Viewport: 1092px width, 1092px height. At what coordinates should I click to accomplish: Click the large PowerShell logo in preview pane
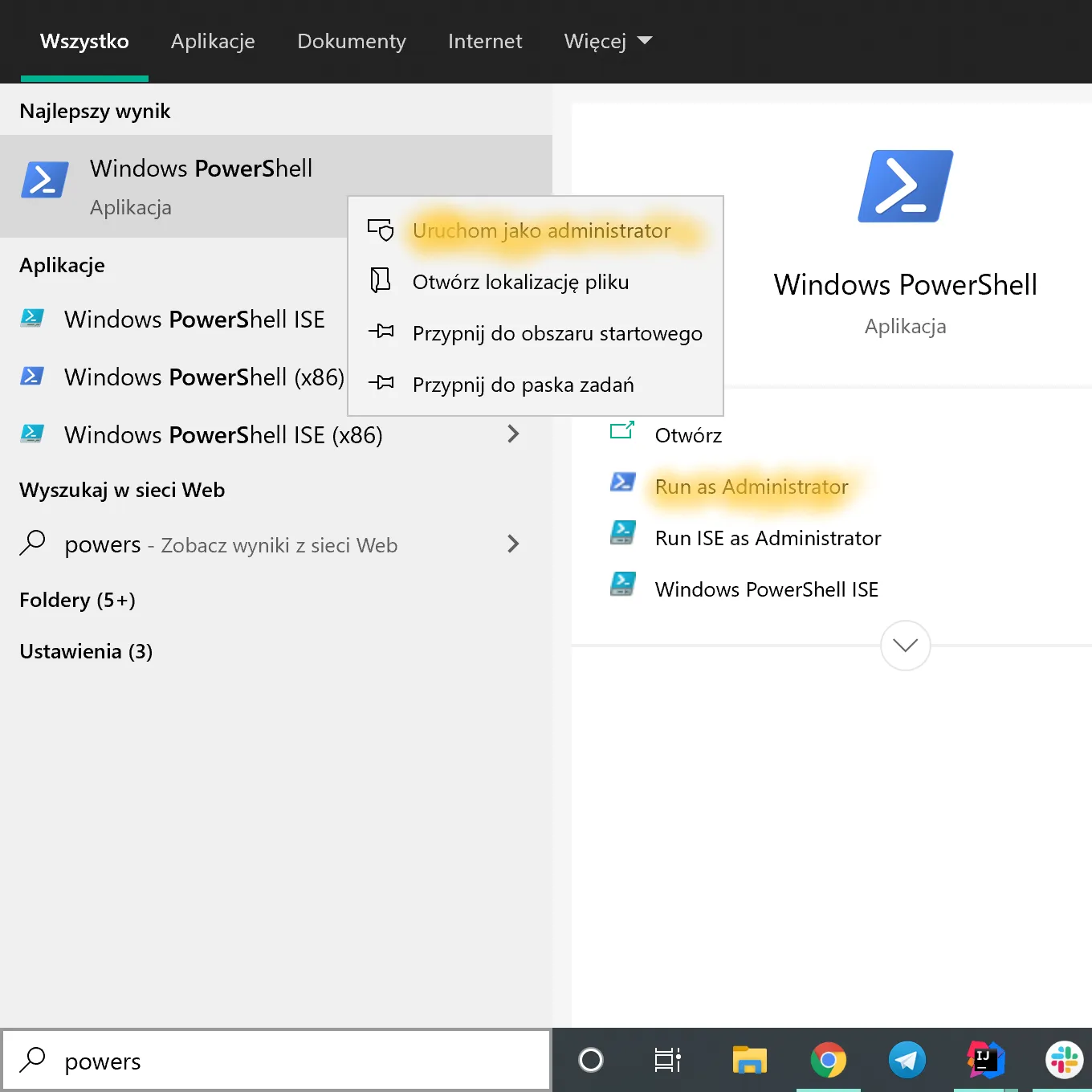click(x=906, y=186)
